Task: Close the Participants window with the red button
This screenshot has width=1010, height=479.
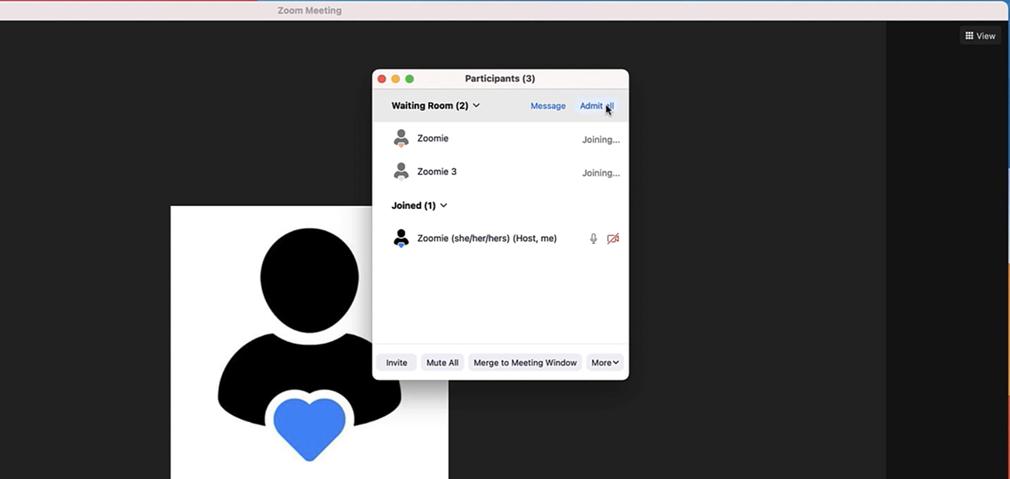Action: [x=382, y=79]
